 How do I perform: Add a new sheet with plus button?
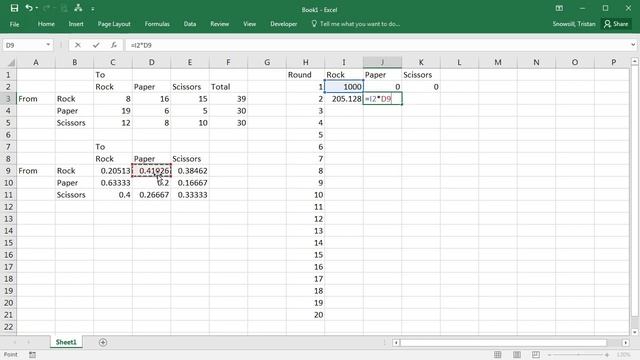(103, 342)
